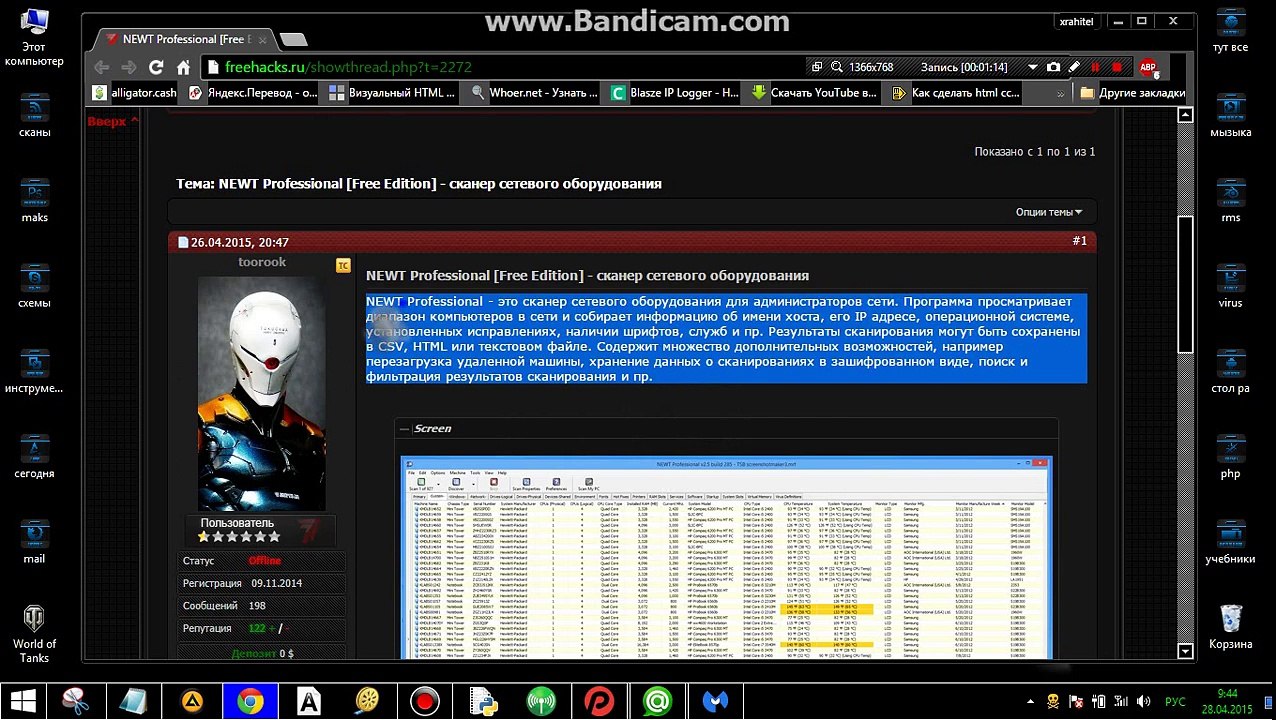Screen dimensions: 1276x720
Task: Click post number #1 link
Action: point(1080,242)
